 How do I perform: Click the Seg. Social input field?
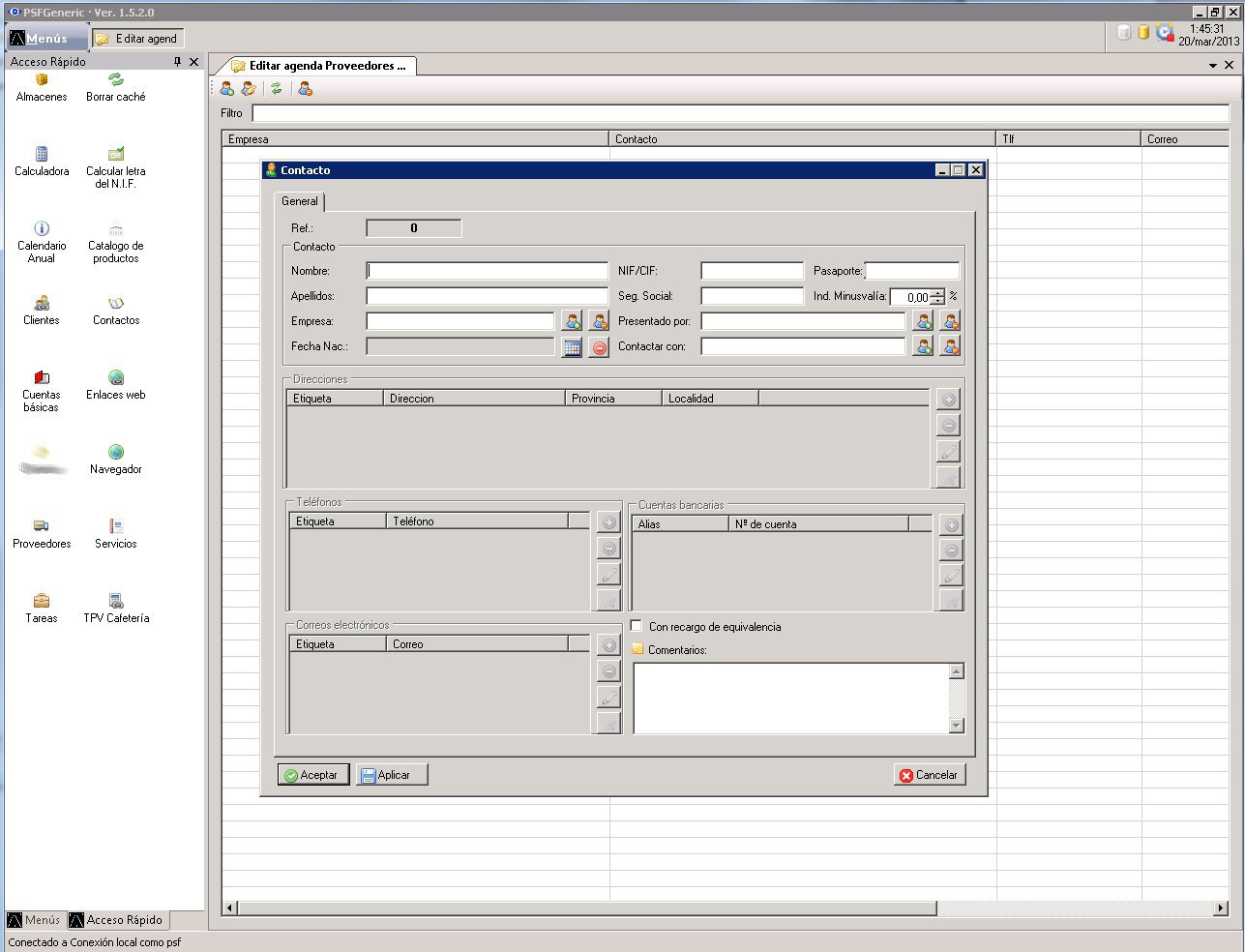[753, 296]
